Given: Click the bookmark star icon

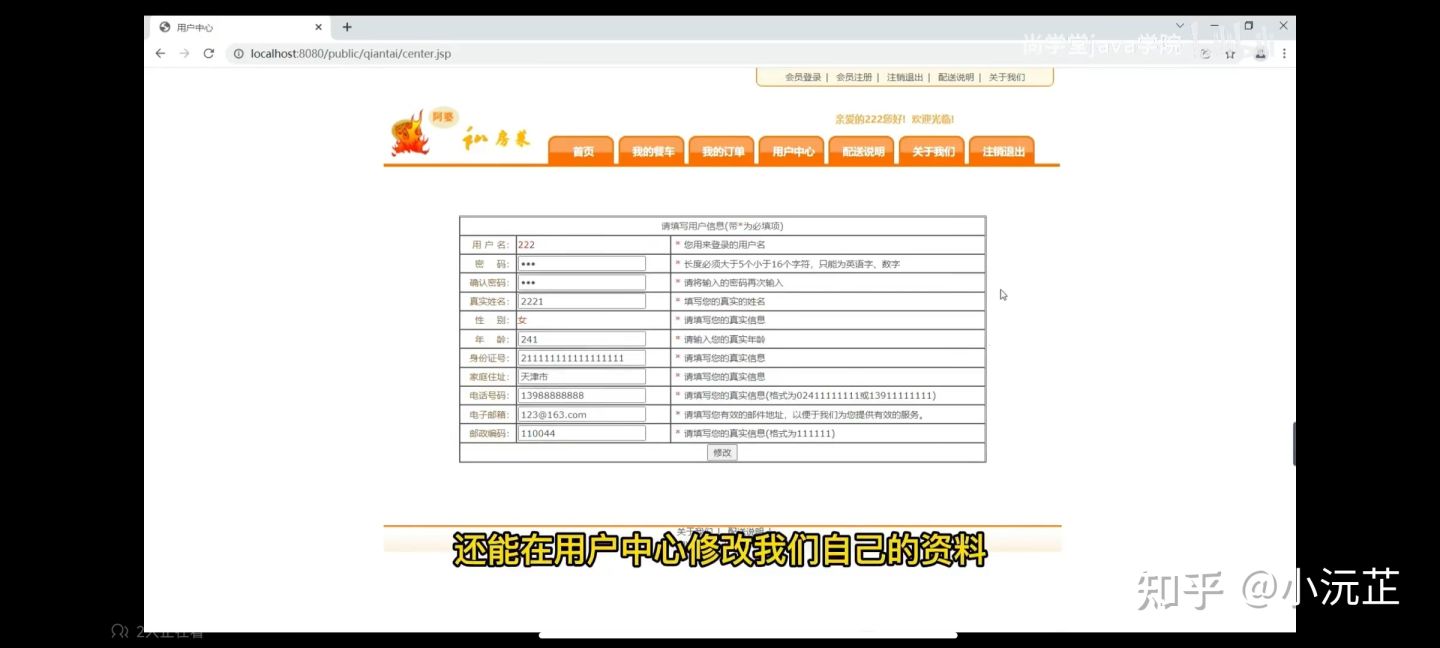Looking at the screenshot, I should tap(1230, 53).
